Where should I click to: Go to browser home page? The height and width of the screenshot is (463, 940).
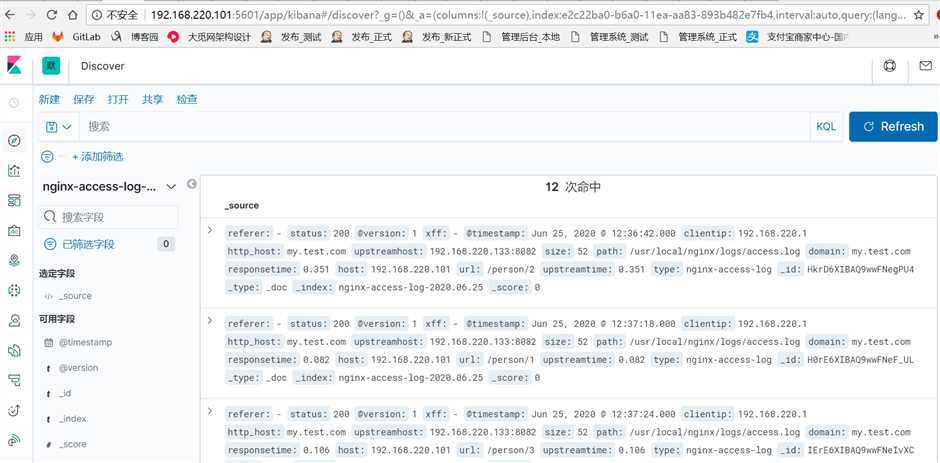[x=73, y=15]
